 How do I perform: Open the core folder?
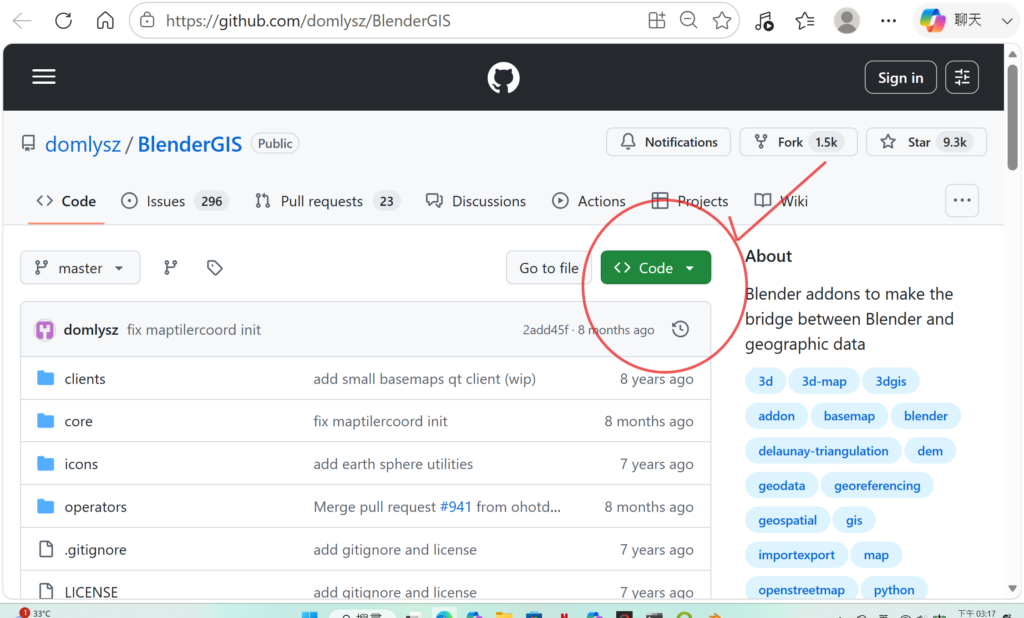(x=78, y=421)
